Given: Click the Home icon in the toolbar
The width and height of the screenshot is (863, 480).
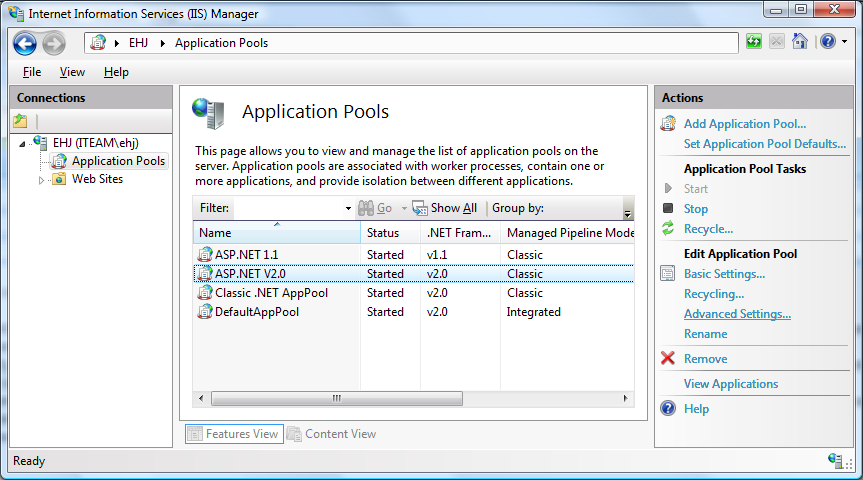Looking at the screenshot, I should [x=799, y=42].
